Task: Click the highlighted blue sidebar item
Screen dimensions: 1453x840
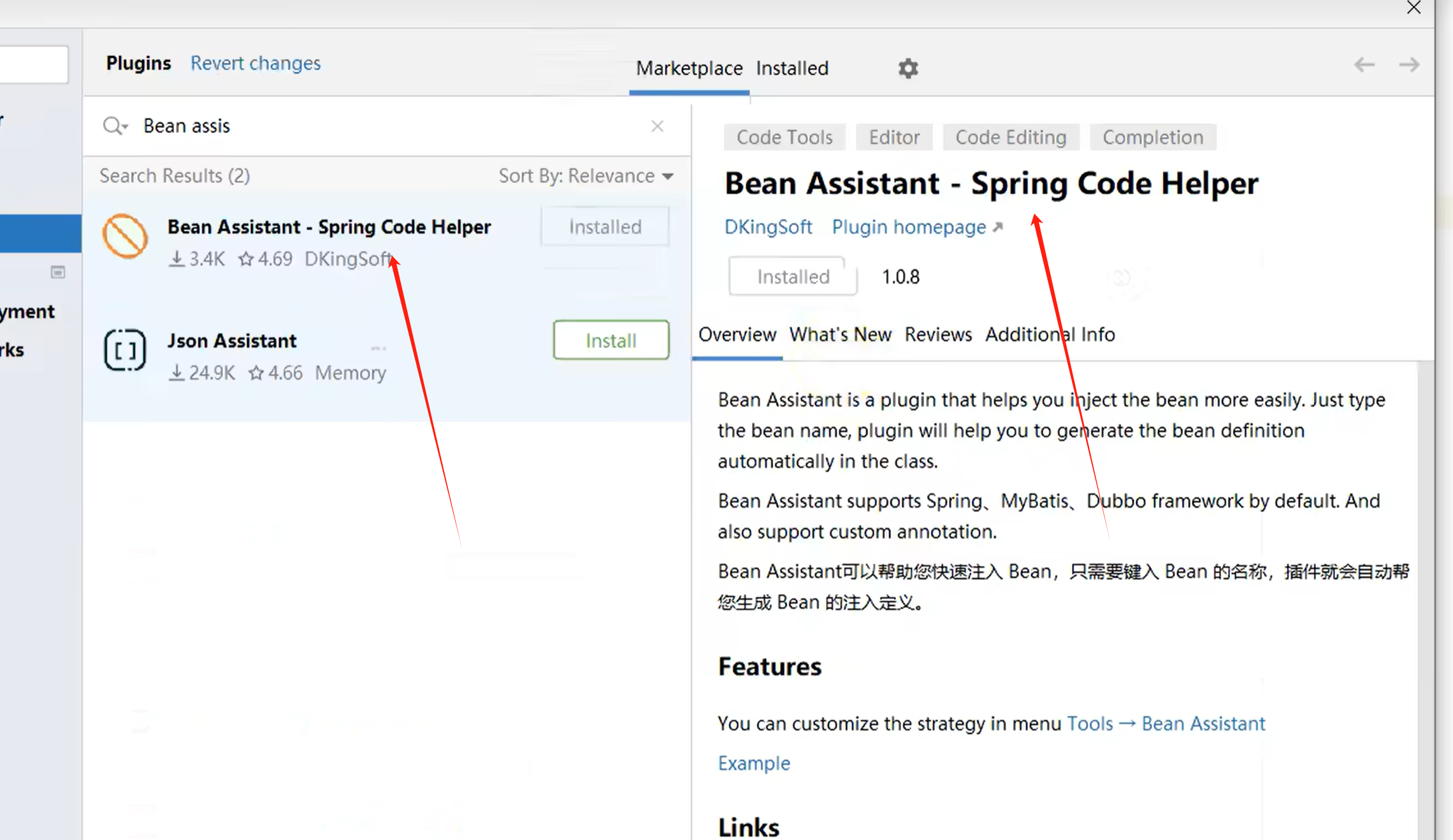Action: [x=41, y=233]
